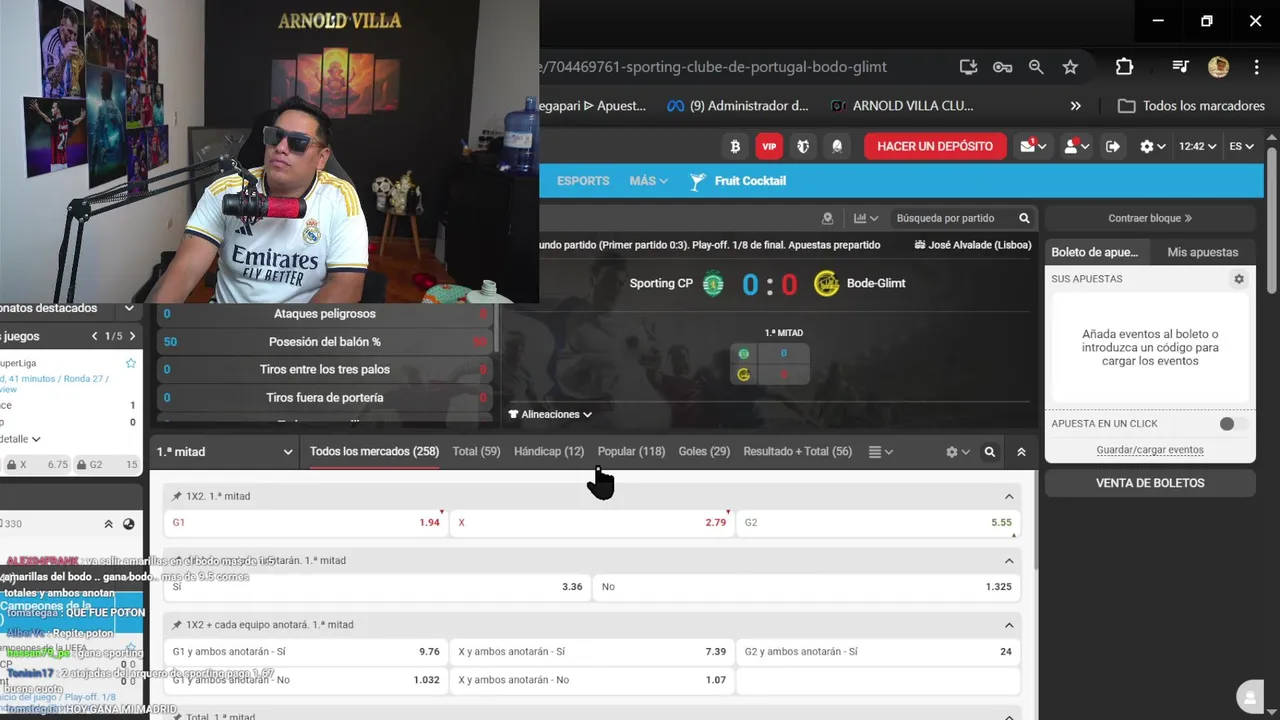
Task: Select the Todos los mercados (258) tab
Action: tap(374, 452)
